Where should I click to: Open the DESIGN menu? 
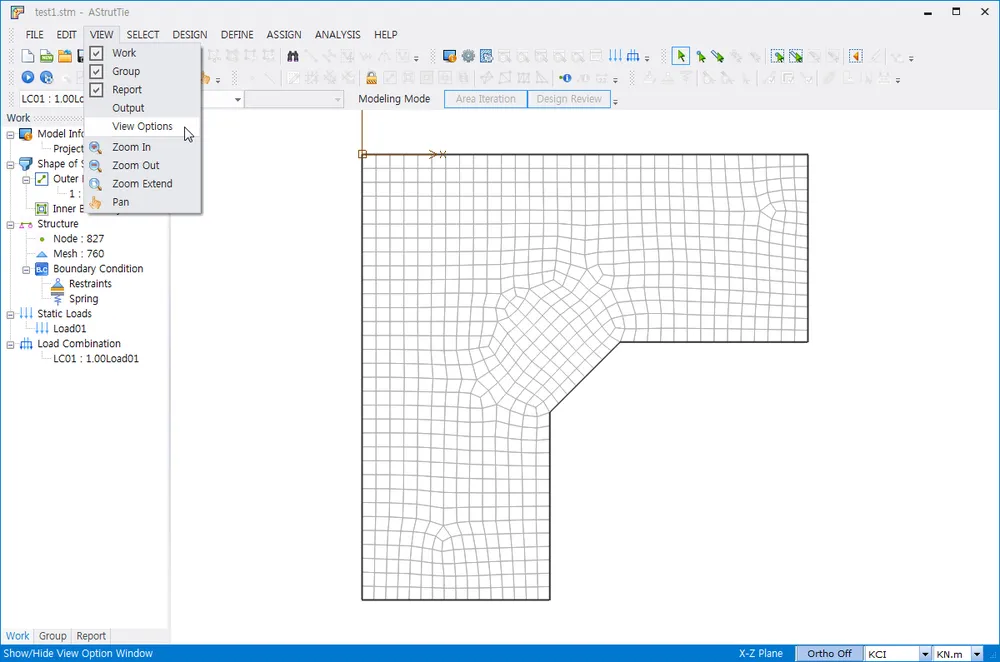(x=190, y=34)
